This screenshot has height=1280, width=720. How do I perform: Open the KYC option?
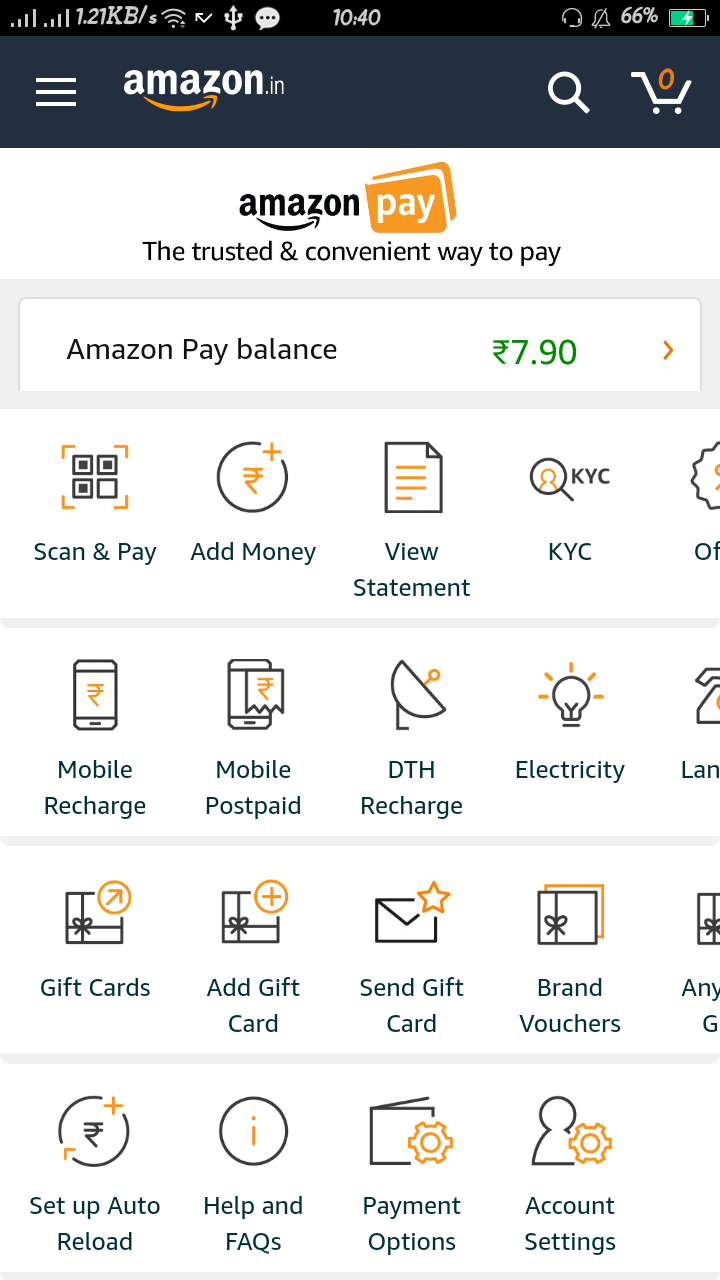570,478
